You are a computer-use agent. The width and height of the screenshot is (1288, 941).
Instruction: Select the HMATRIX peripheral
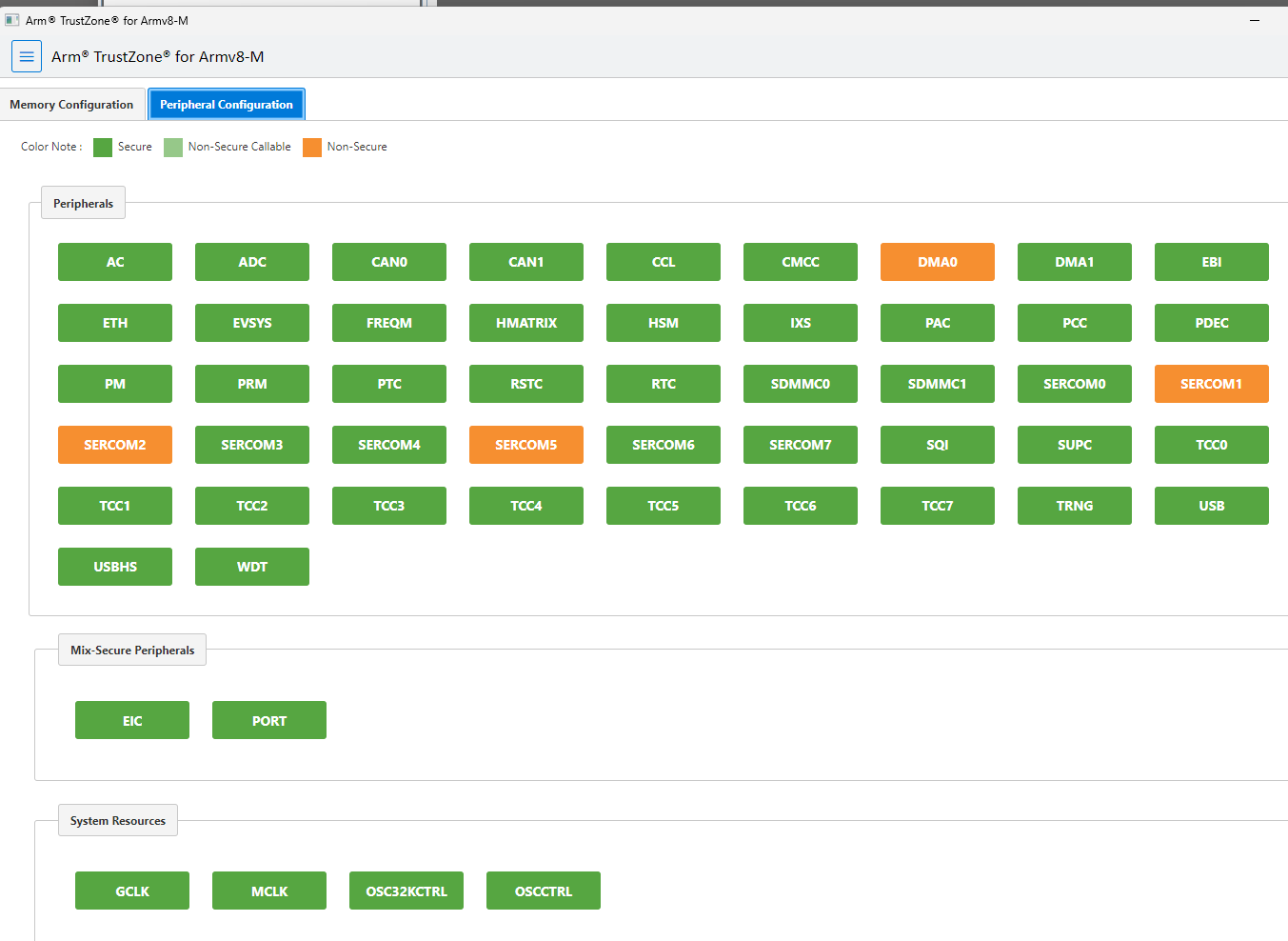click(x=525, y=323)
